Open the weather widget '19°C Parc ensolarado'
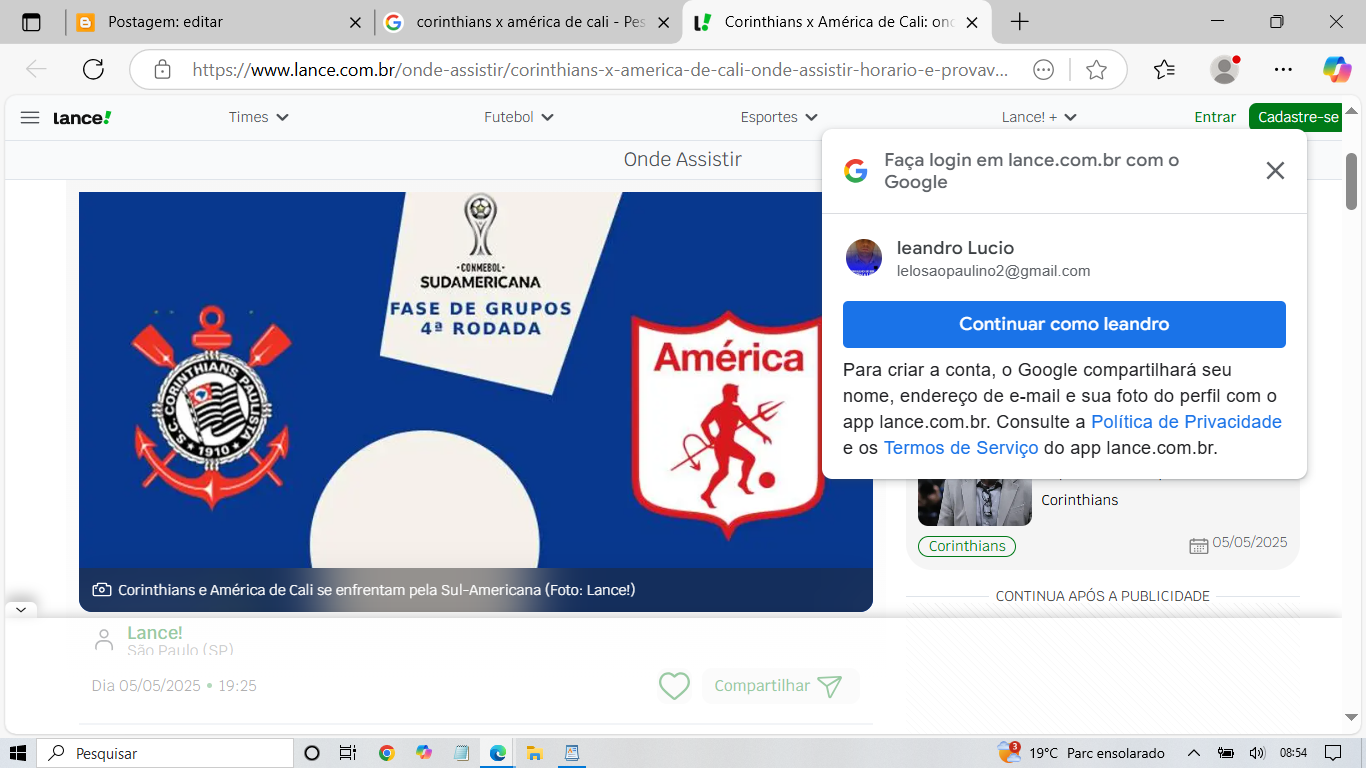 point(1082,753)
